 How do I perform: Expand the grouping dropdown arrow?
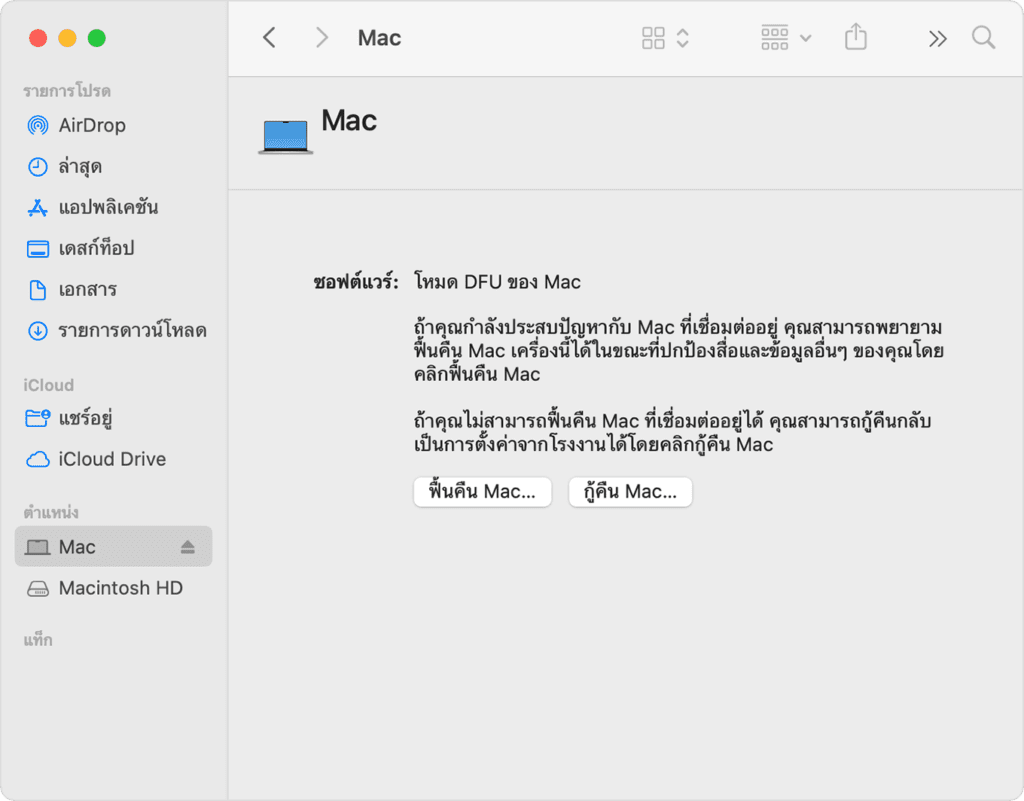coord(806,39)
